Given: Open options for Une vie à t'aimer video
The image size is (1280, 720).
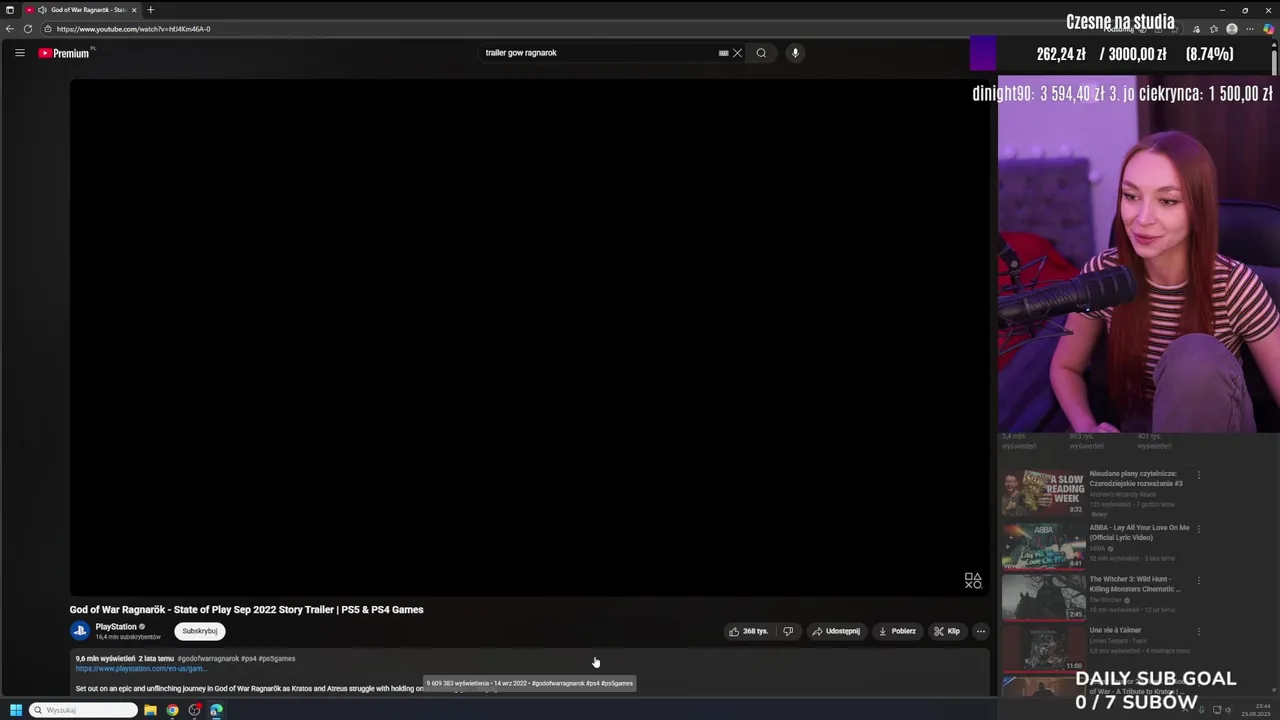Looking at the screenshot, I should [x=1199, y=631].
